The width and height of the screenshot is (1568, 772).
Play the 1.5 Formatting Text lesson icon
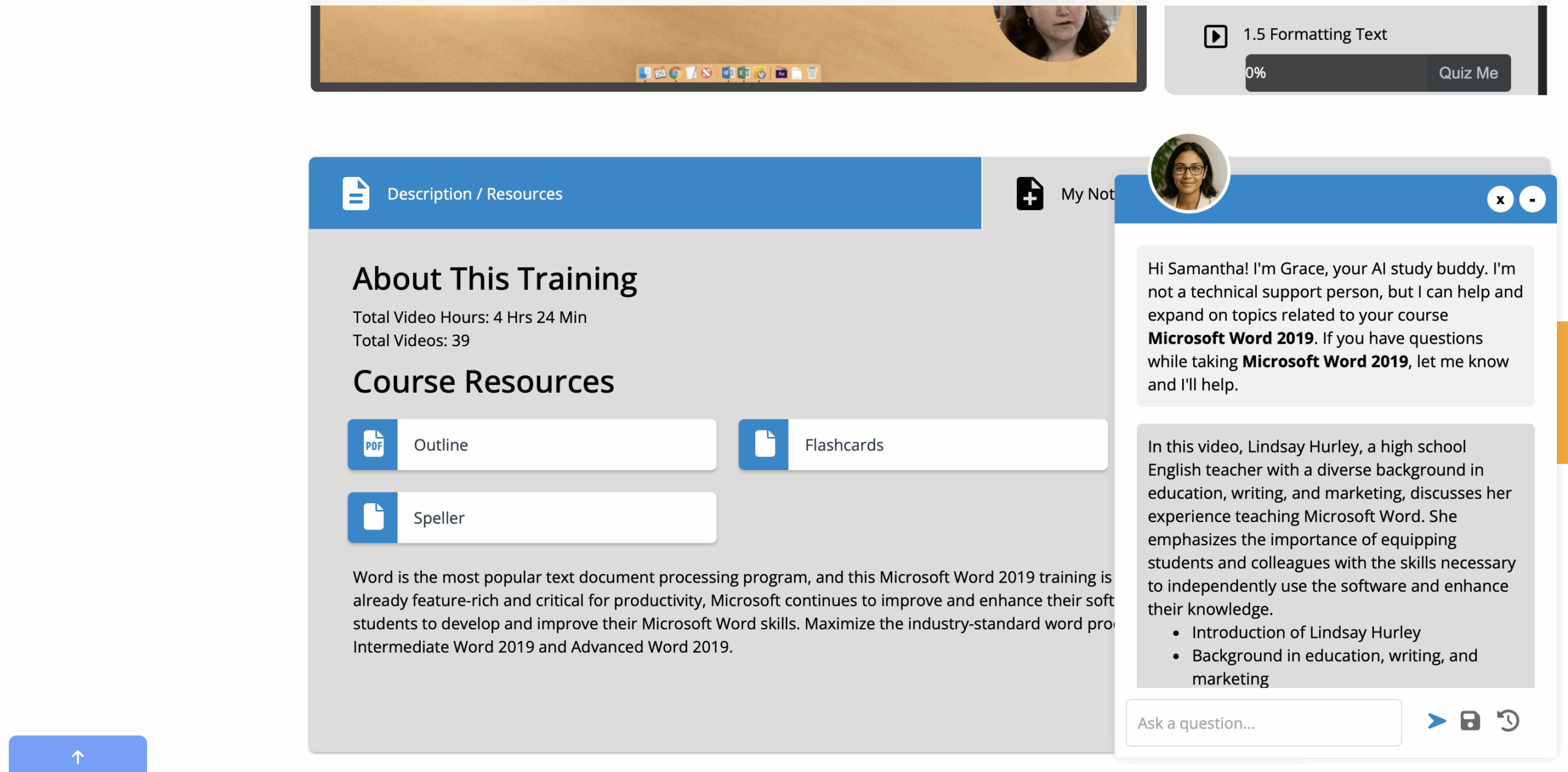1215,36
